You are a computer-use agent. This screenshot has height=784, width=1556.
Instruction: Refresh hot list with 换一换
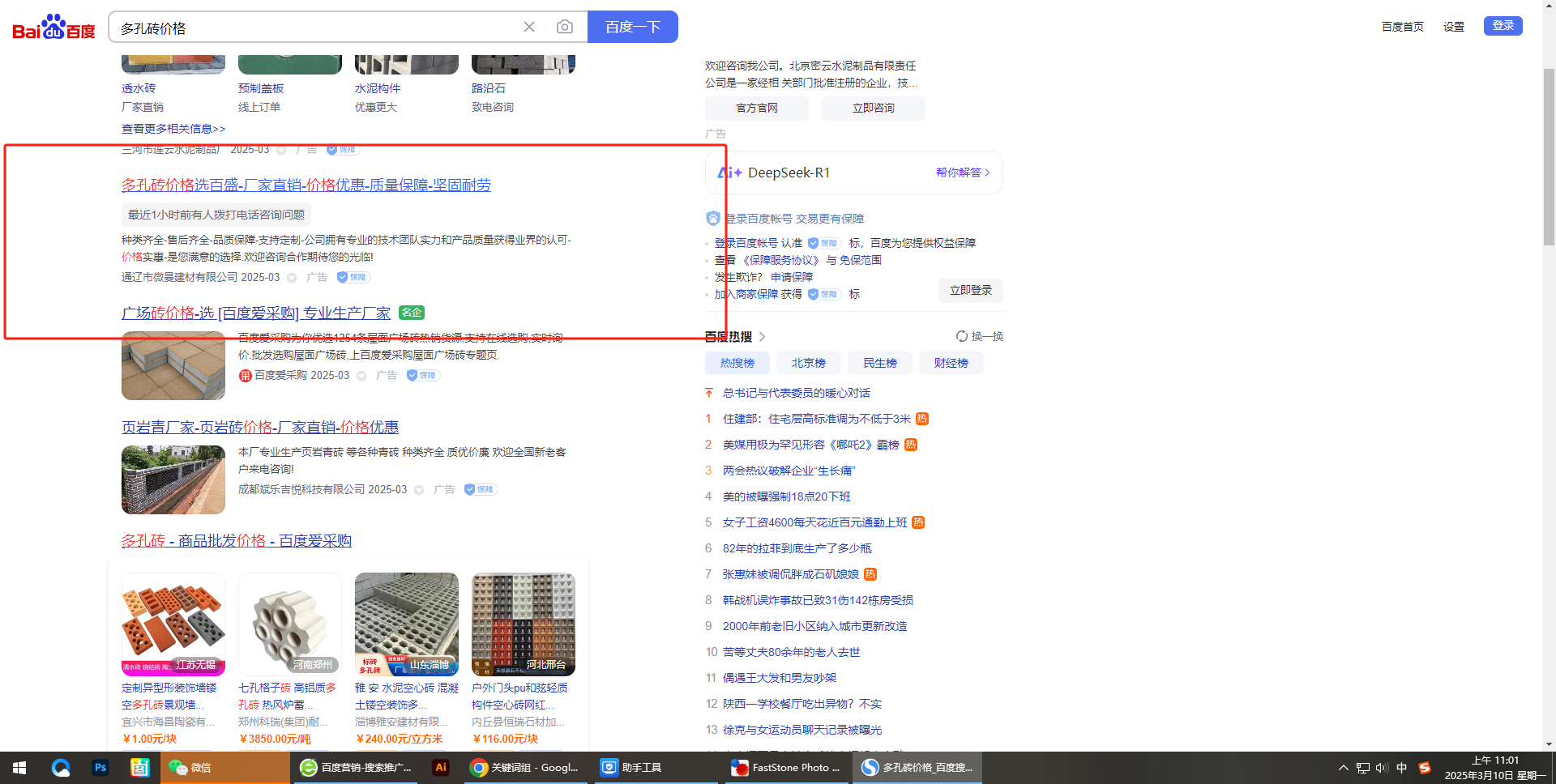980,336
